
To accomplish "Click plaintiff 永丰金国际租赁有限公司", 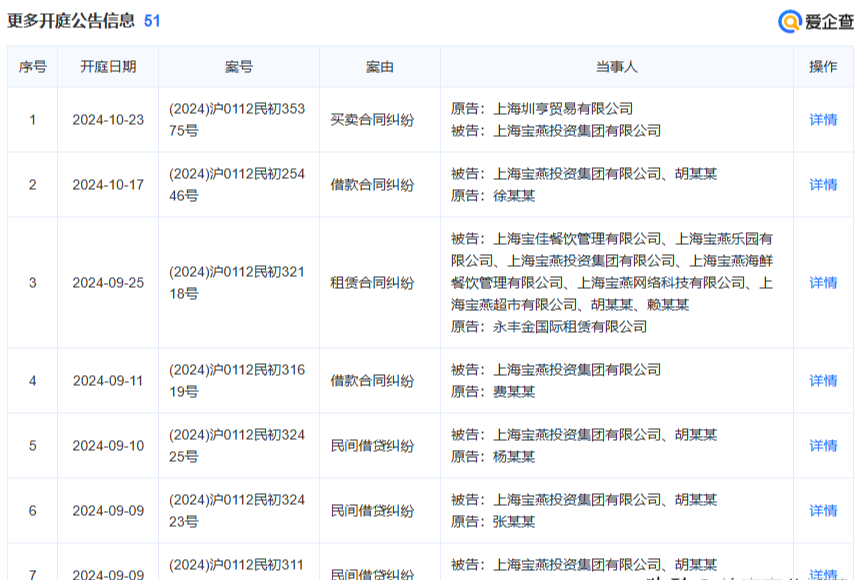I will pyautogui.click(x=570, y=326).
